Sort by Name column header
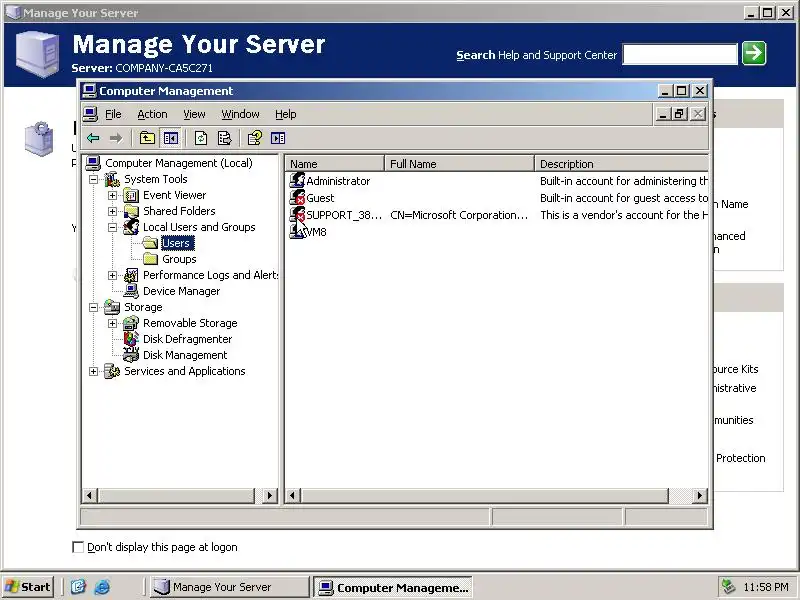 click(x=334, y=164)
